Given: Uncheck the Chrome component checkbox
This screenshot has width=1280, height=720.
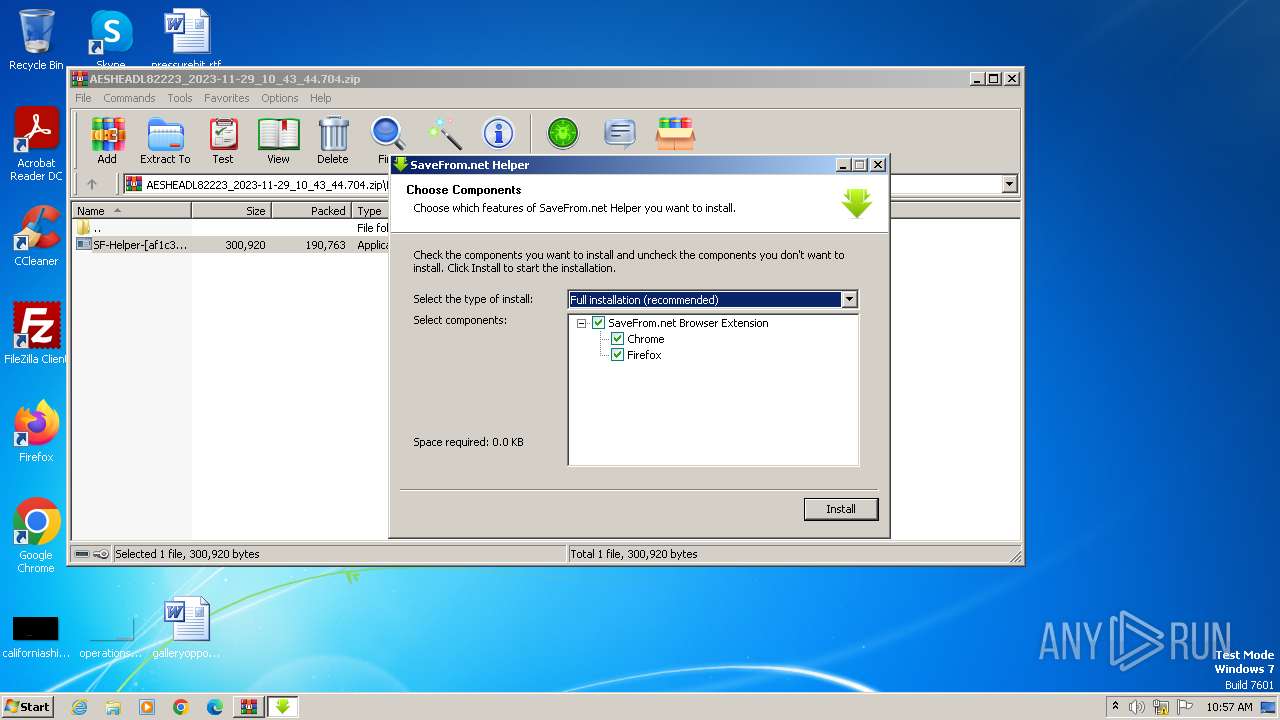Looking at the screenshot, I should click(x=617, y=339).
